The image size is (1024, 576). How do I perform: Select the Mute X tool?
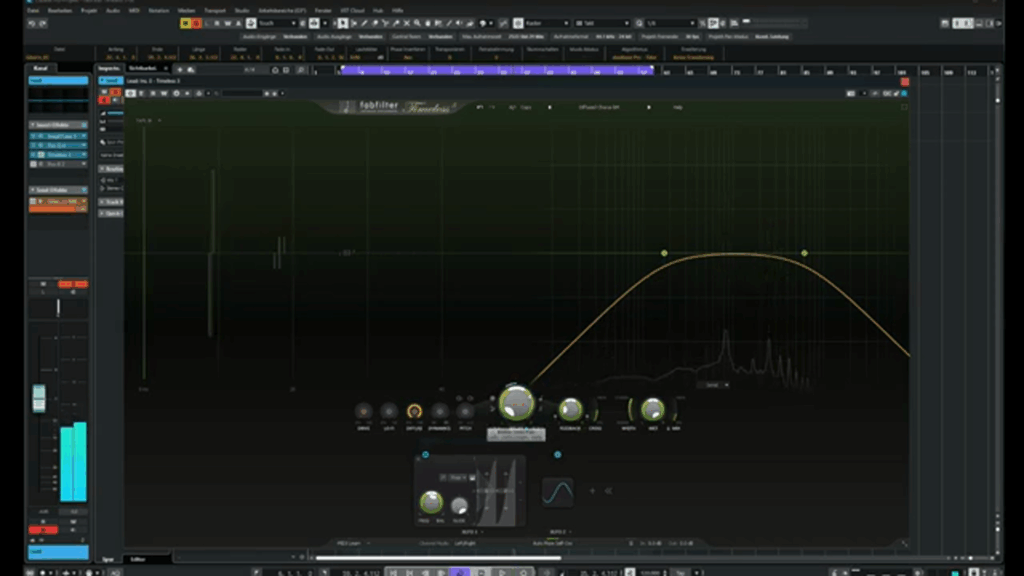click(406, 24)
